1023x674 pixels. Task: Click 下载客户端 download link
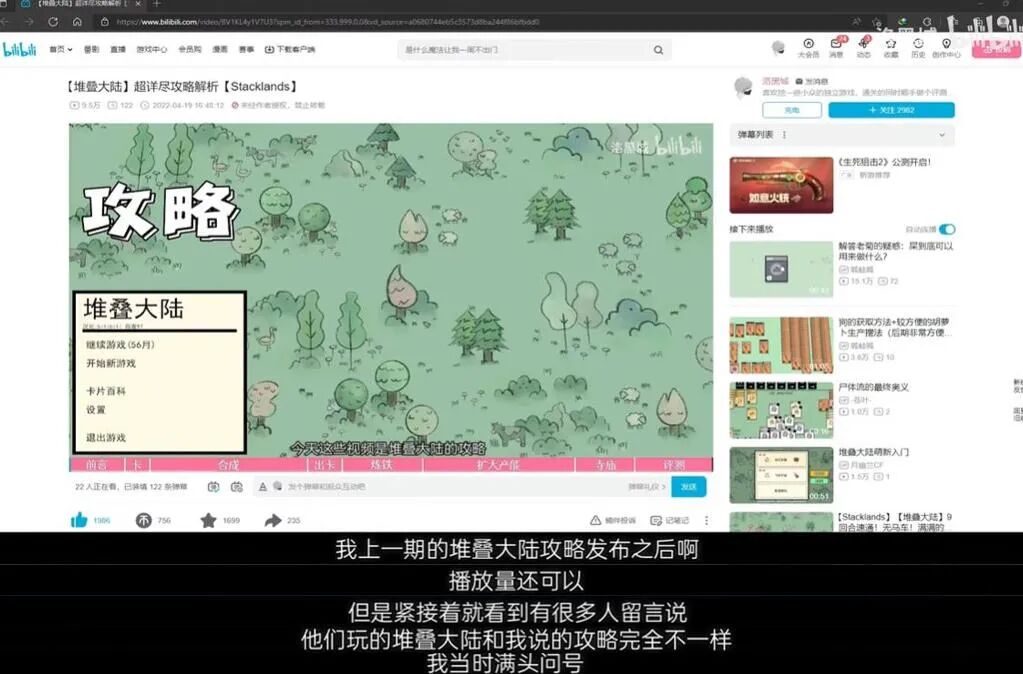pos(290,50)
